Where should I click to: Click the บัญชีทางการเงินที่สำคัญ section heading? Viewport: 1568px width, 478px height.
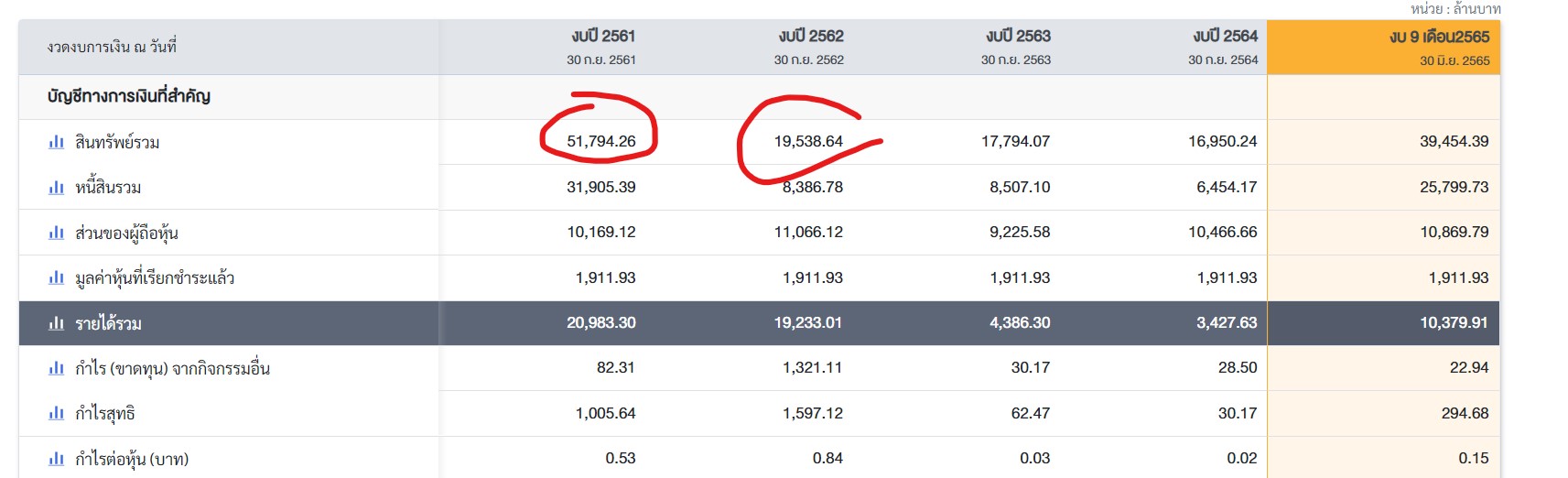coord(129,96)
